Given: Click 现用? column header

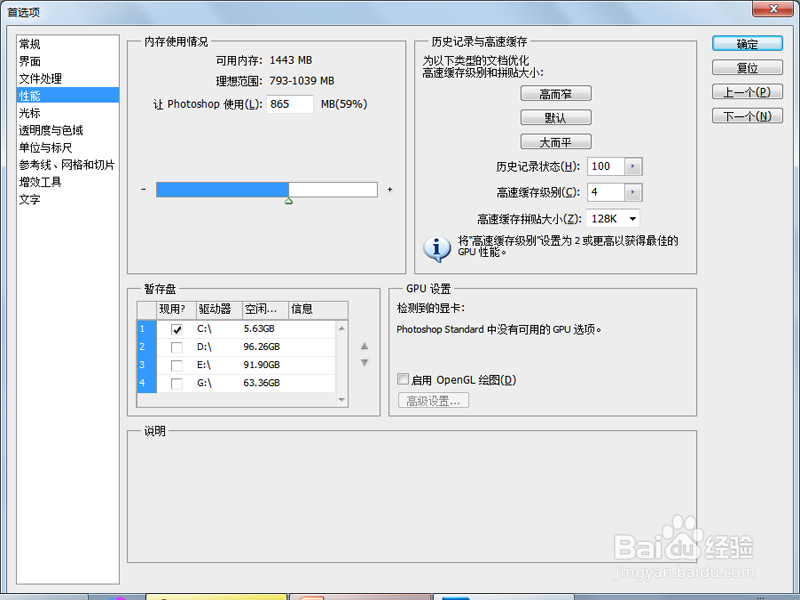Looking at the screenshot, I should tap(176, 309).
